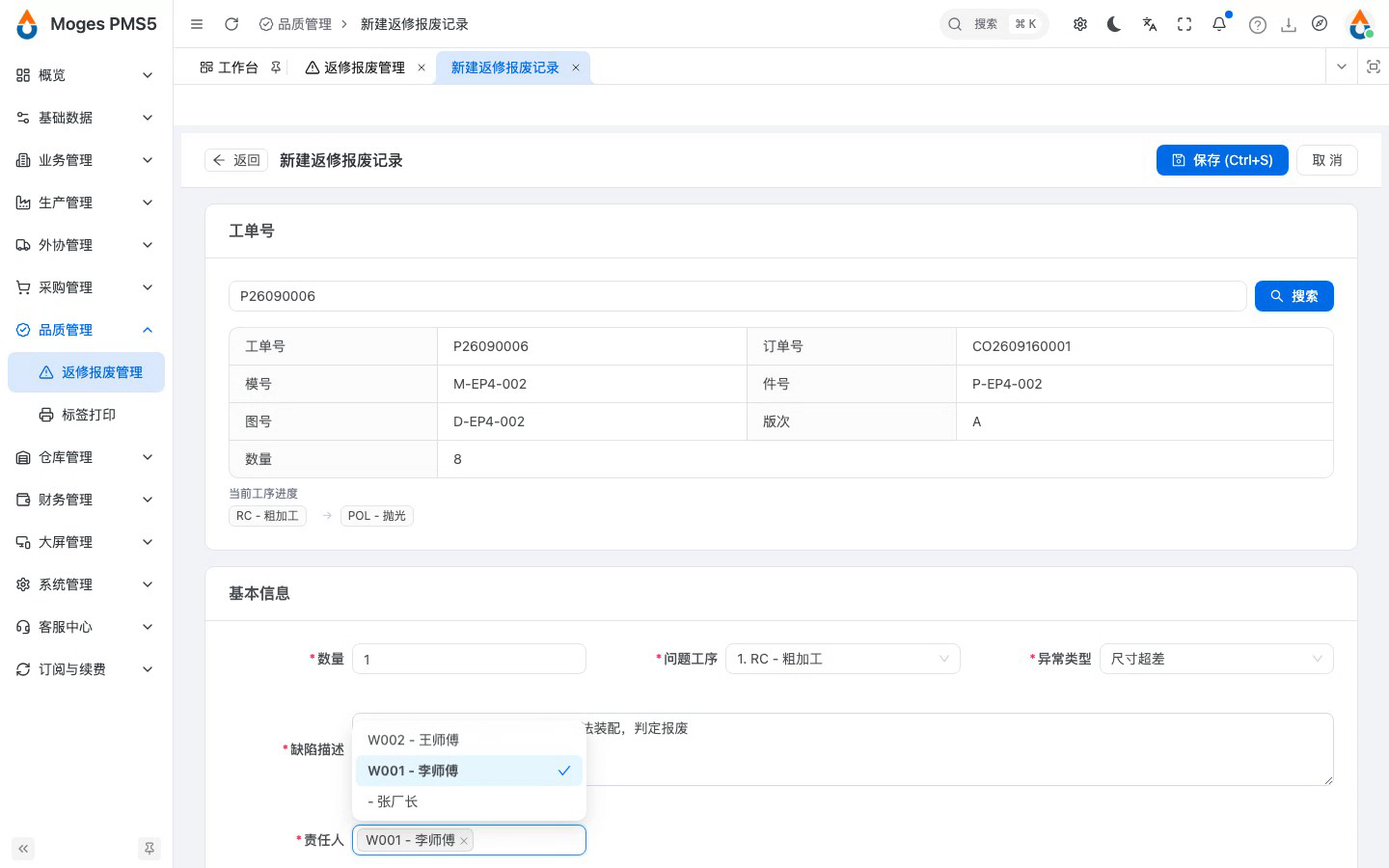Enter fullscreen via the fullscreen icon

tap(1185, 24)
